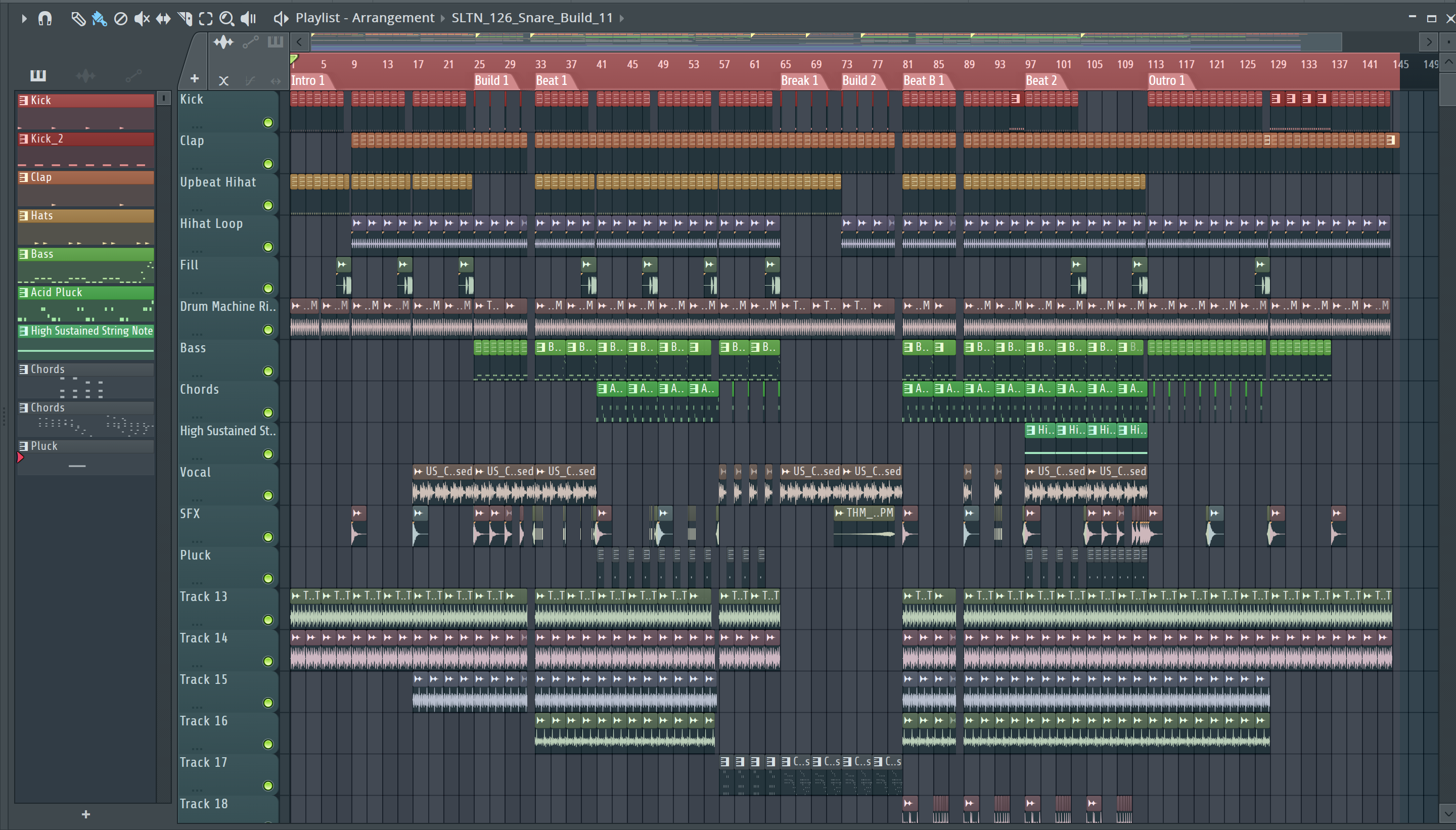Expand arrow after SLTN_126_Snare_Build_11
1456x830 pixels.
pyautogui.click(x=621, y=18)
